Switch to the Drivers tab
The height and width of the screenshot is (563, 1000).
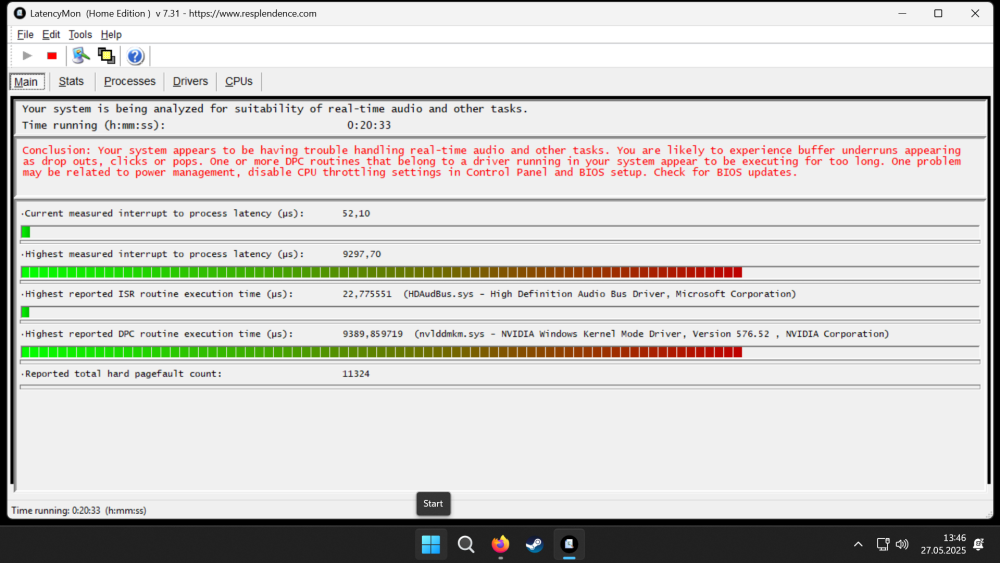[190, 81]
